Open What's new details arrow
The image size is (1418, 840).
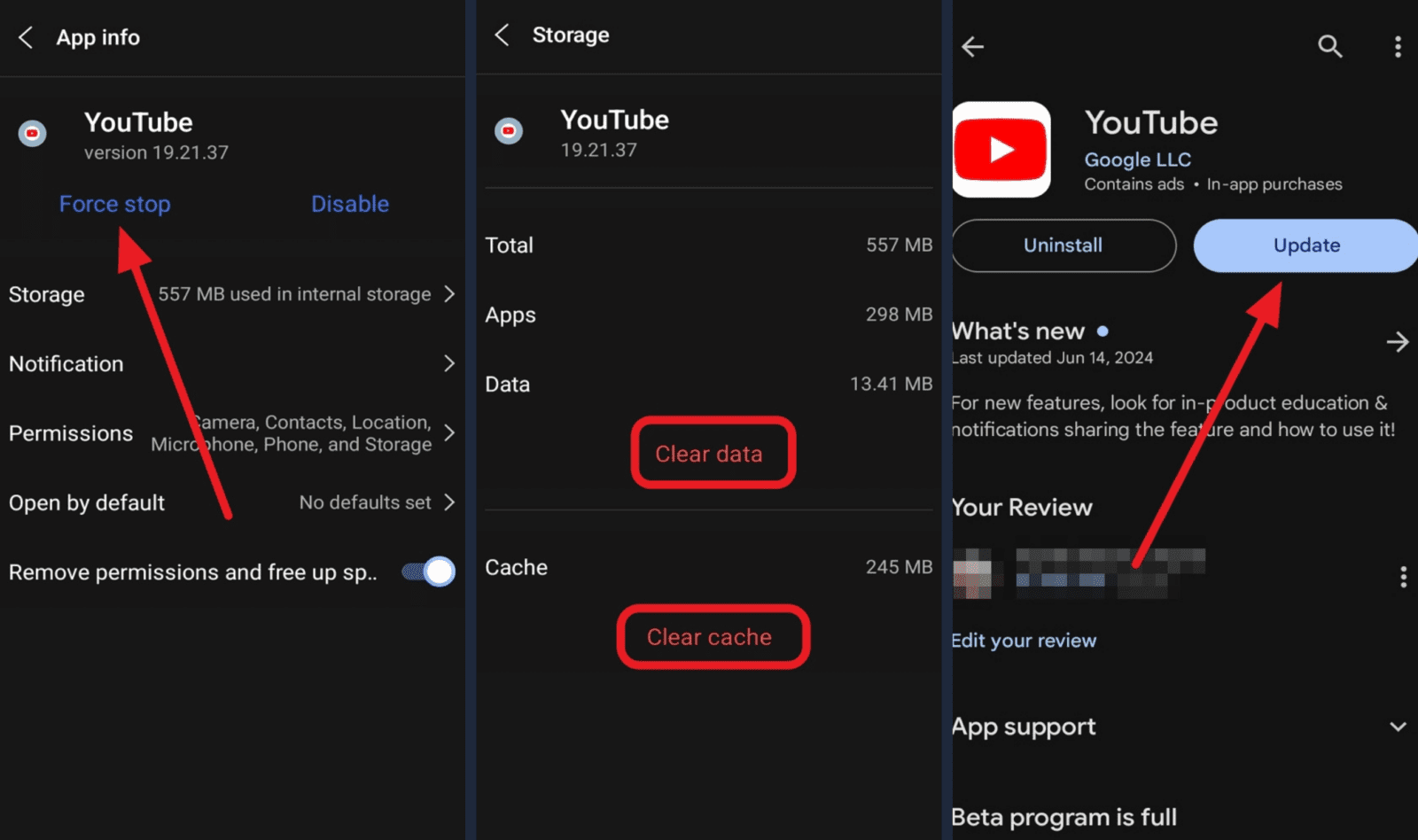[x=1397, y=342]
